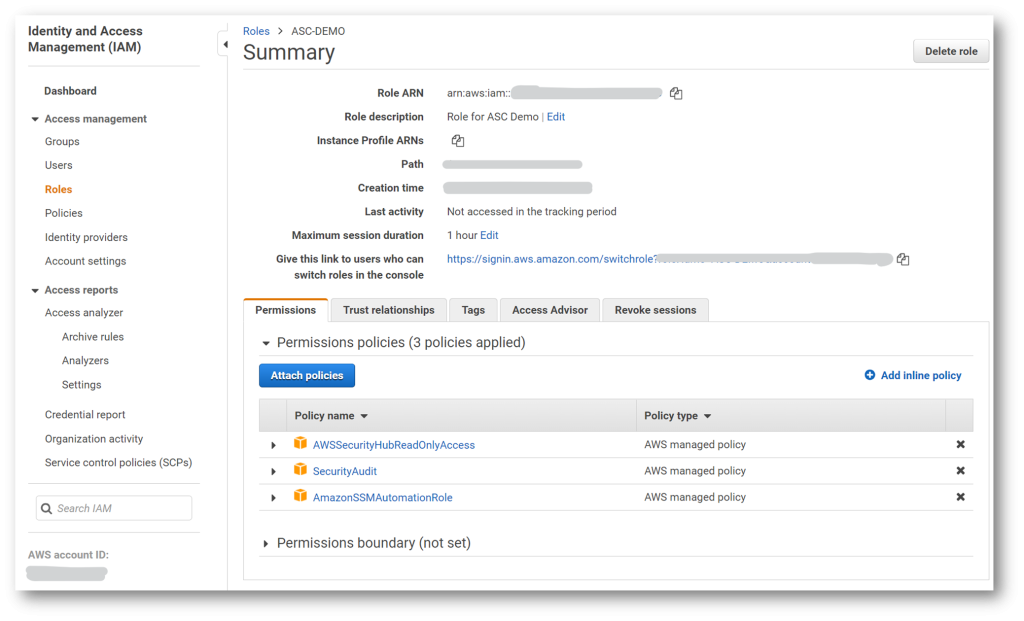Switch to the Permissions tab

tap(285, 310)
